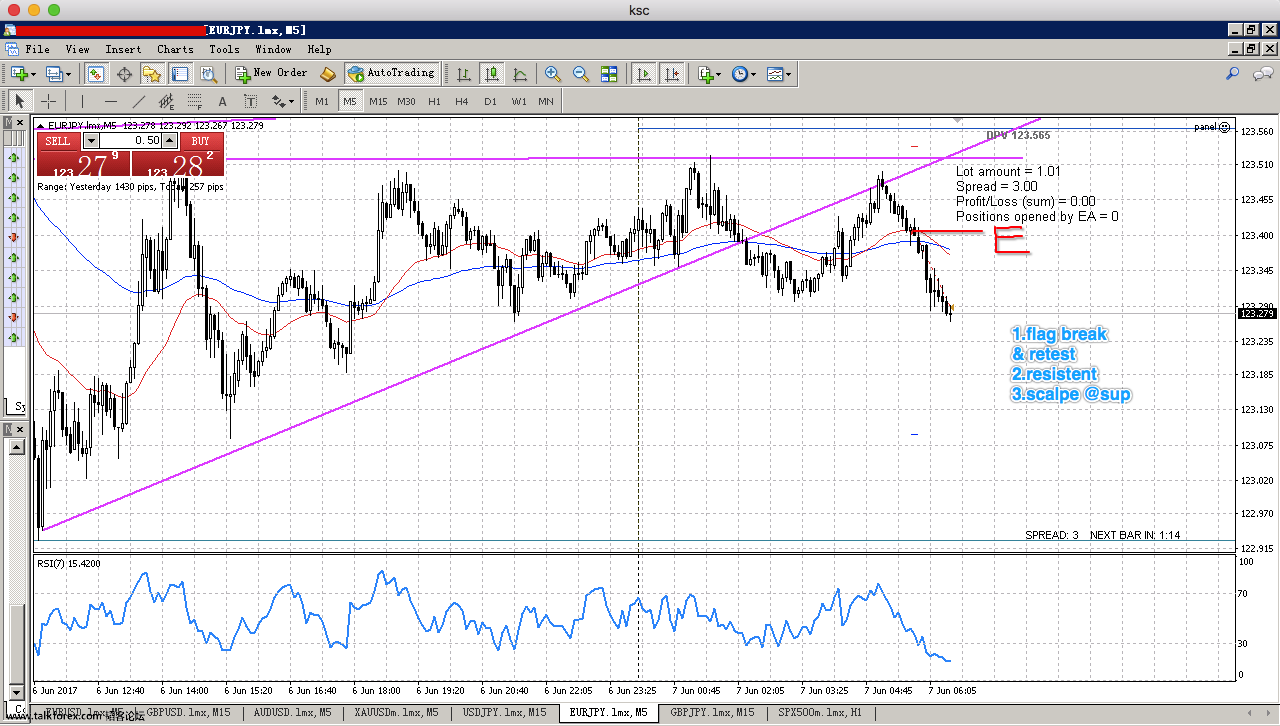Viewport: 1280px width, 726px height.
Task: Select the Cursor arrow tool
Action: click(19, 101)
